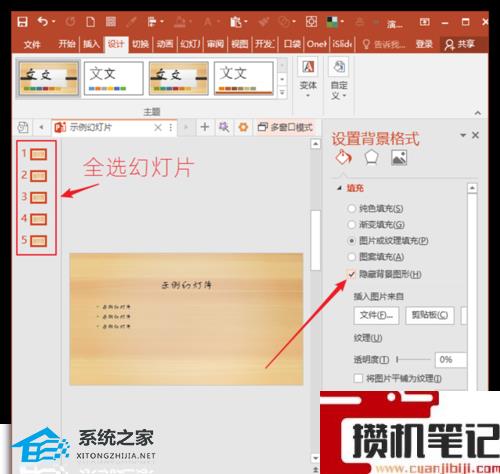Screen dimensions: 500x474
Task: Click the 文件(F)... button
Action: [376, 315]
